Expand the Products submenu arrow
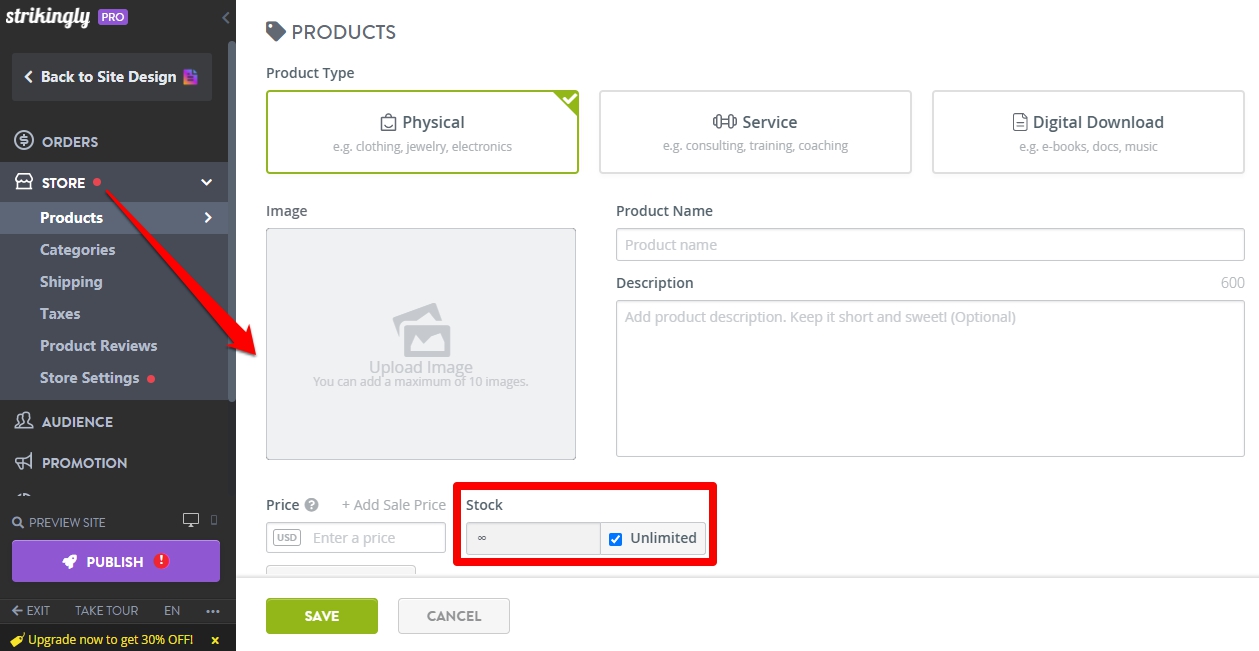This screenshot has height=651, width=1259. (x=208, y=217)
